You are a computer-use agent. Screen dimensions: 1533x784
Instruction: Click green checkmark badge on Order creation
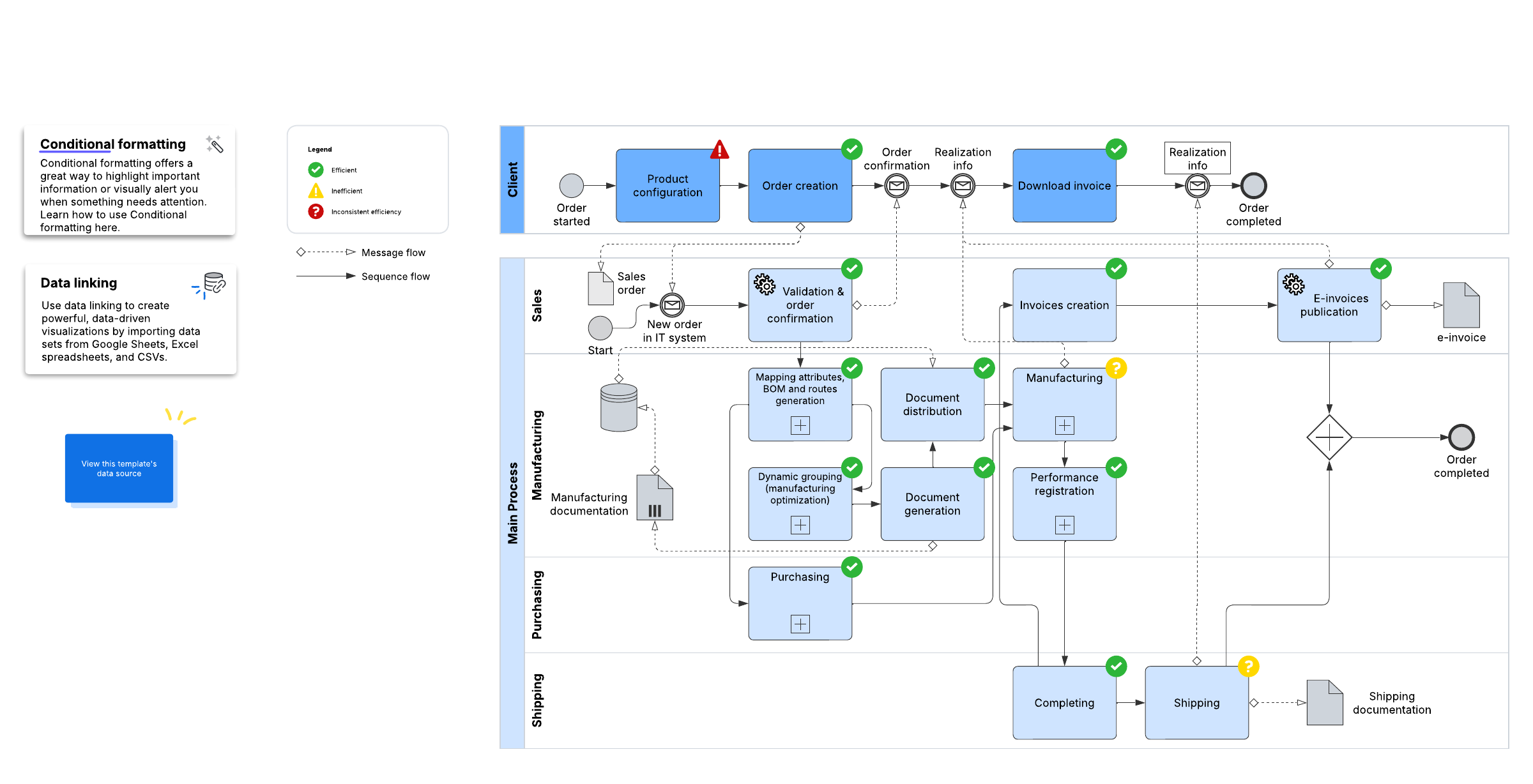pyautogui.click(x=851, y=149)
